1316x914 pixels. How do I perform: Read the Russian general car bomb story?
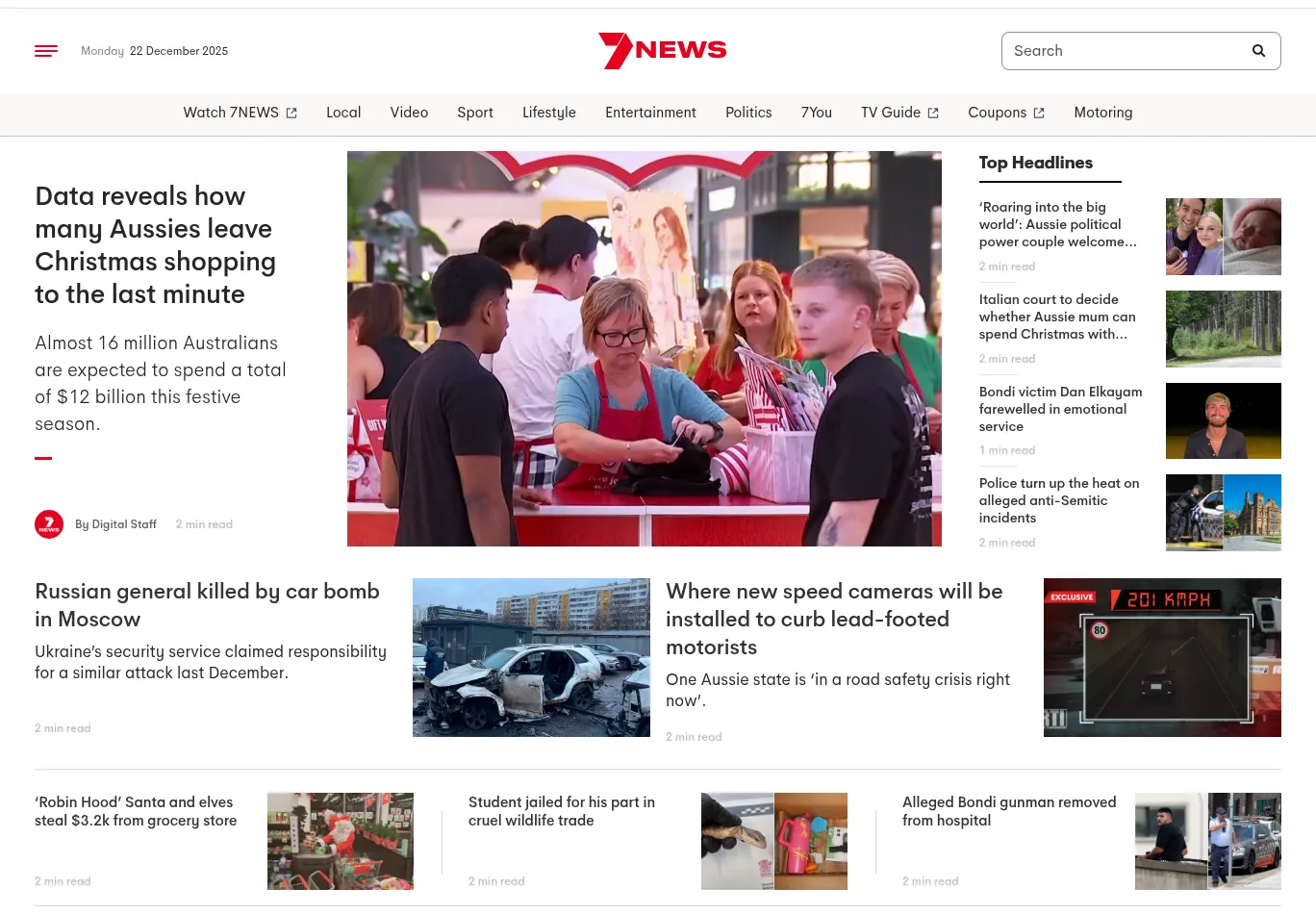(x=207, y=604)
